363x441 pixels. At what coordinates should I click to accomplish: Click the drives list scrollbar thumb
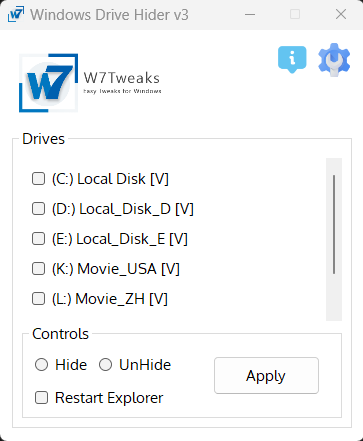[x=334, y=224]
